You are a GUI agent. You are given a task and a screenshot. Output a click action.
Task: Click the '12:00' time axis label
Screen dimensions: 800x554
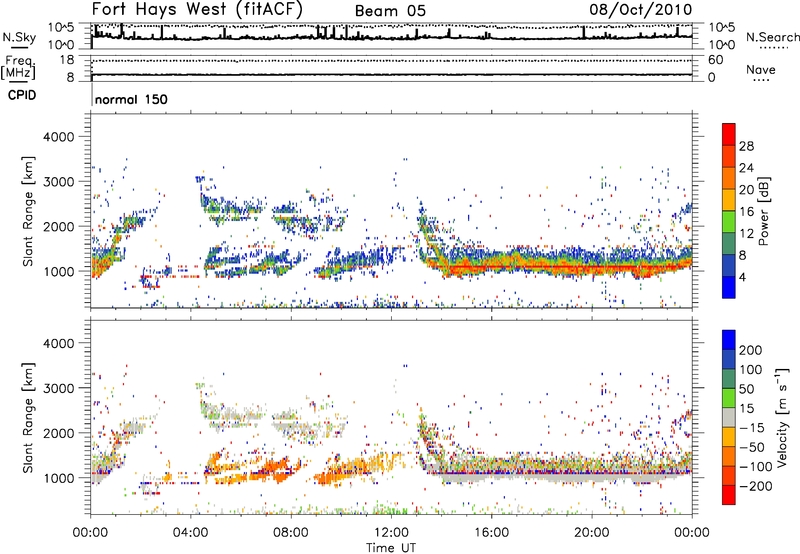pyautogui.click(x=391, y=533)
